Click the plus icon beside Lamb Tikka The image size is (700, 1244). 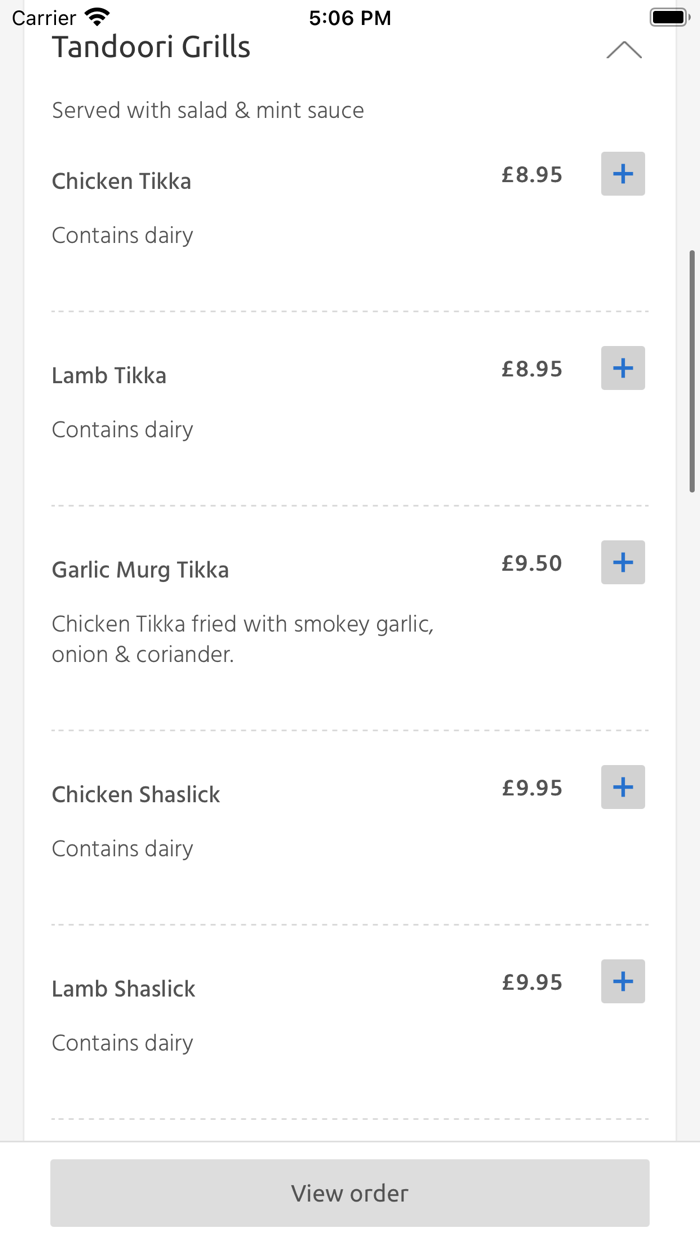click(622, 368)
